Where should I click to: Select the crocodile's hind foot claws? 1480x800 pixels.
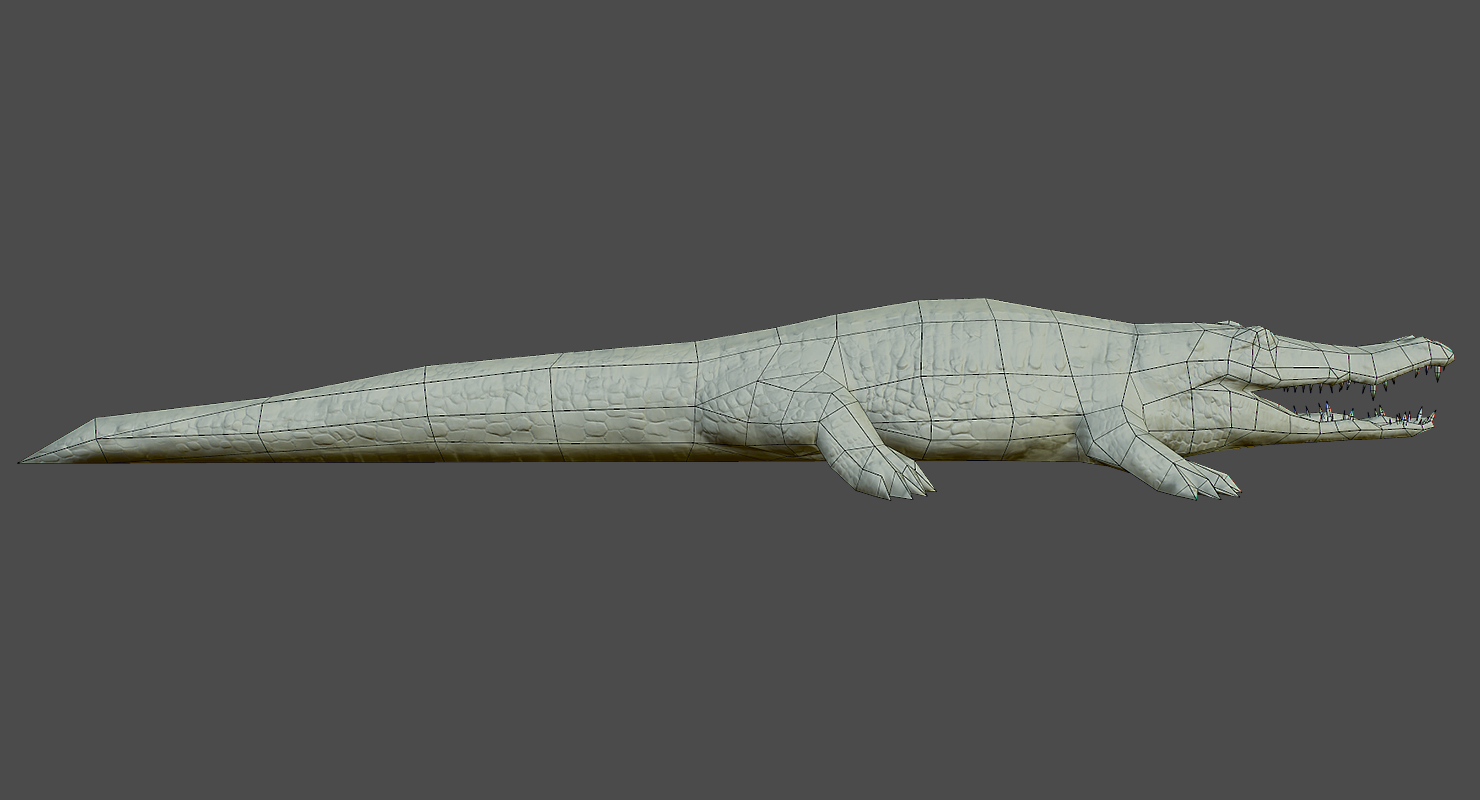tap(912, 486)
